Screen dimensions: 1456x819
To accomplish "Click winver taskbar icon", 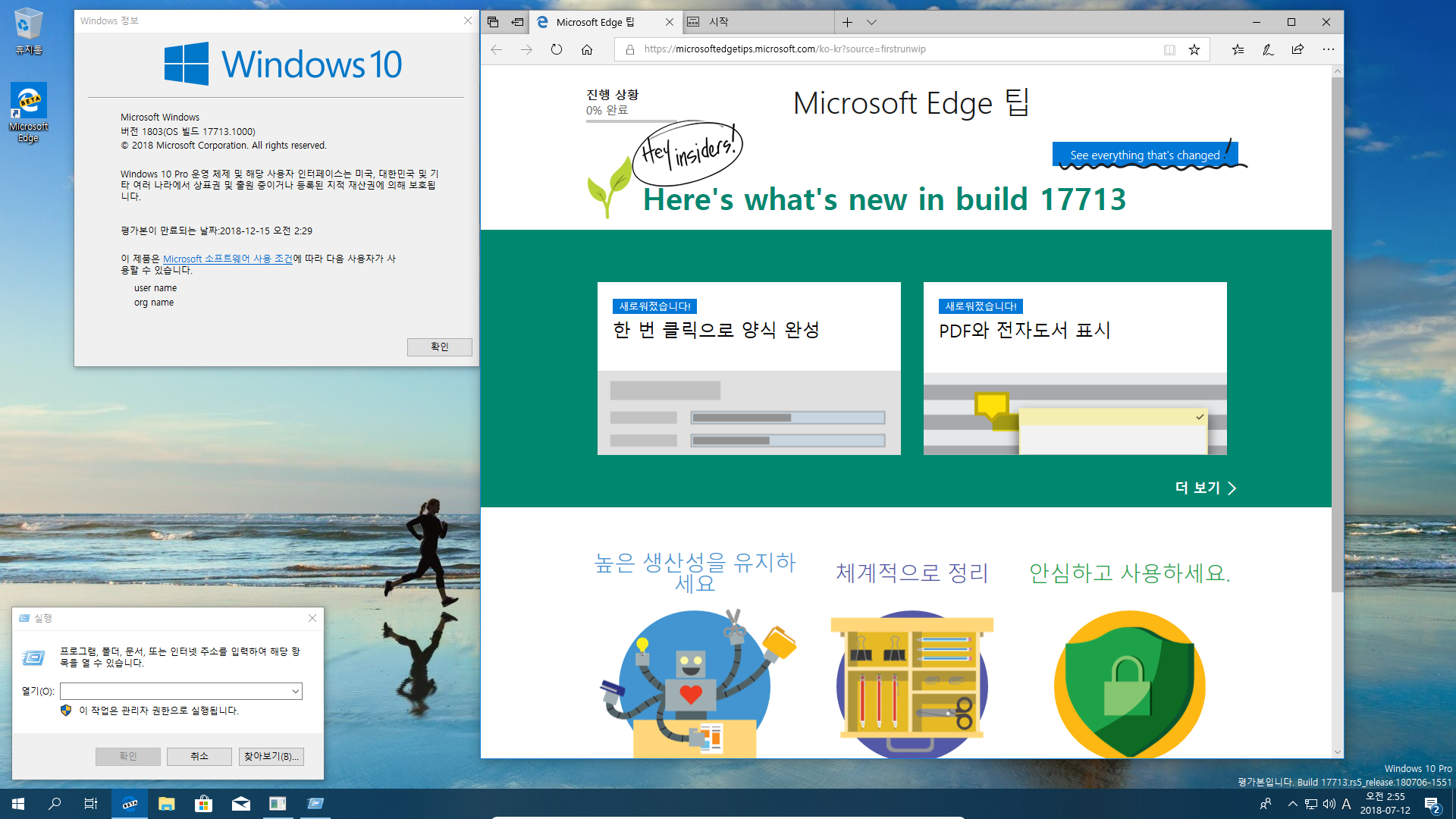I will [x=278, y=804].
